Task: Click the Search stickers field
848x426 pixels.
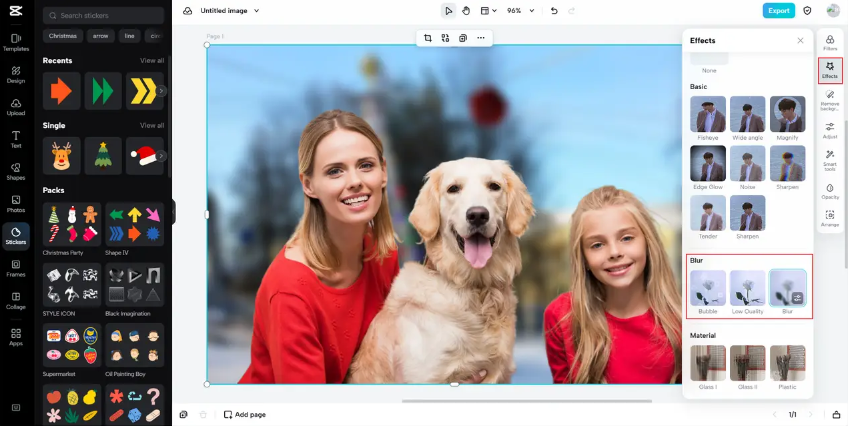Action: (x=103, y=16)
